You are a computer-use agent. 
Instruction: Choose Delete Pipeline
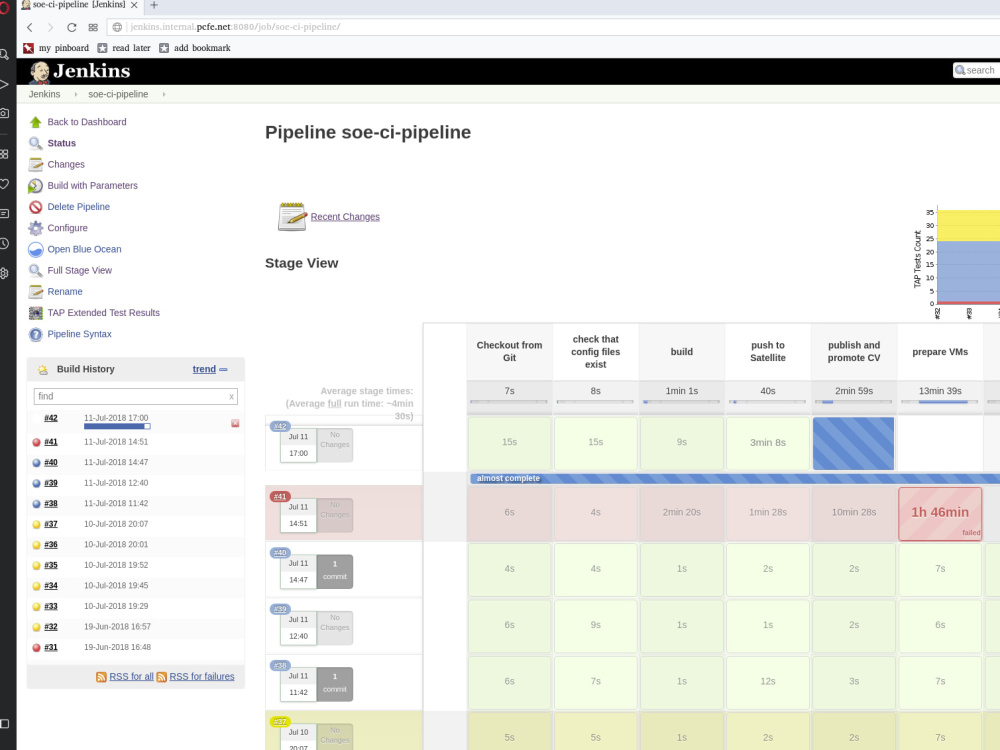coord(78,207)
